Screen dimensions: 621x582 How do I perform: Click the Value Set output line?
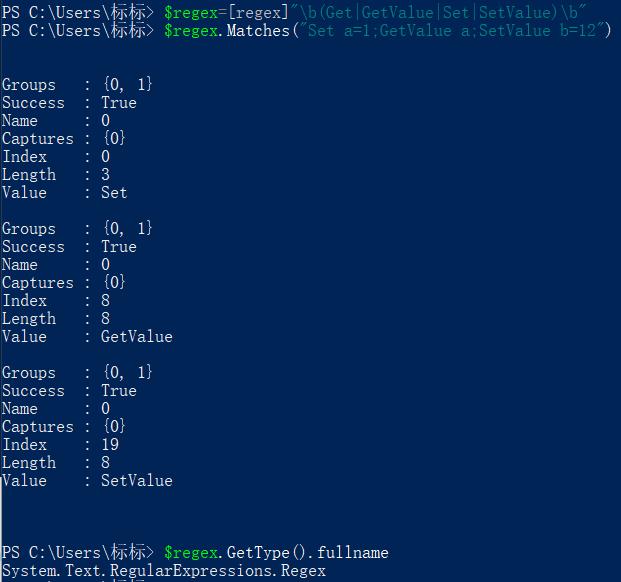[65, 193]
